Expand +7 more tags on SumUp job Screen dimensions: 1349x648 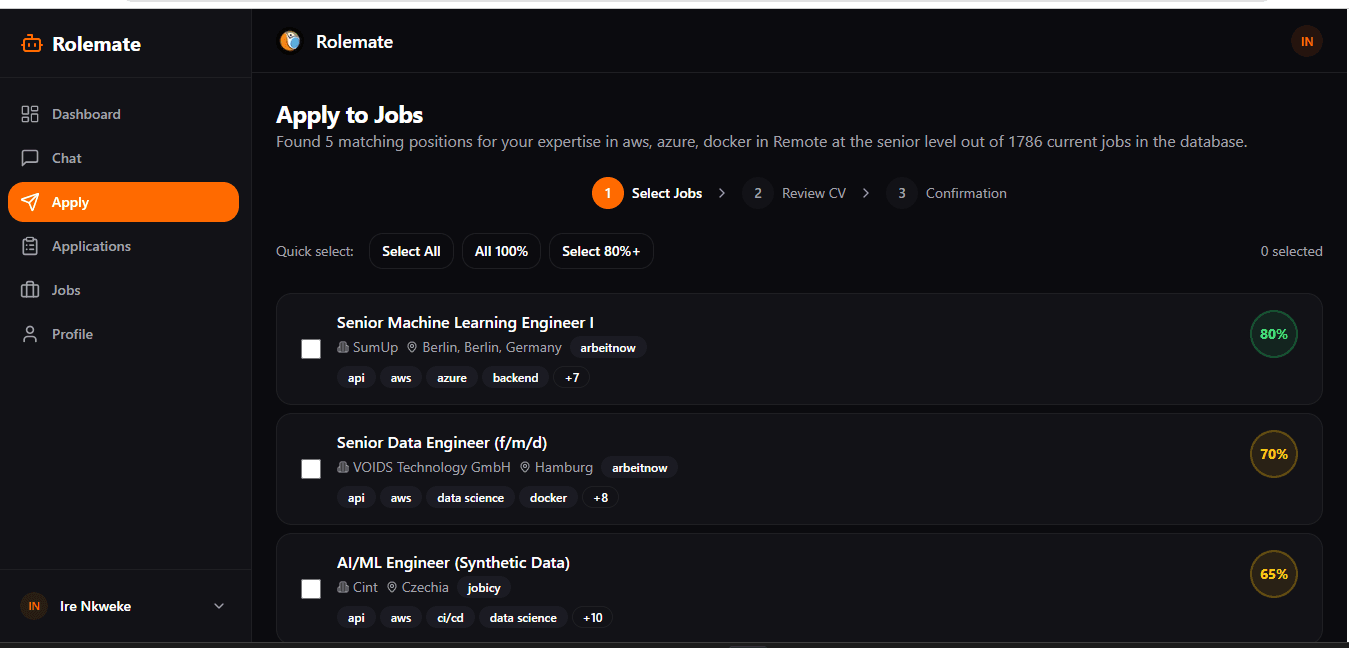[572, 378]
